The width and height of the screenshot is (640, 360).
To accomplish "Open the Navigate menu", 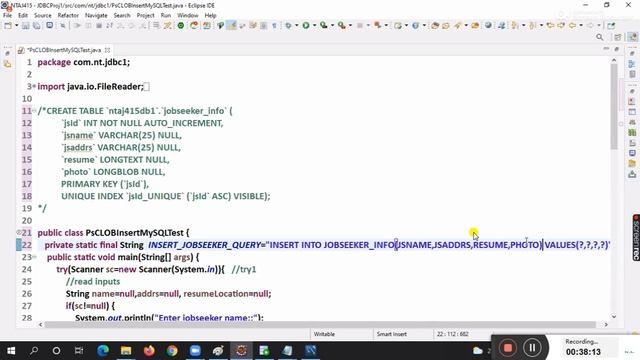I will [x=96, y=16].
